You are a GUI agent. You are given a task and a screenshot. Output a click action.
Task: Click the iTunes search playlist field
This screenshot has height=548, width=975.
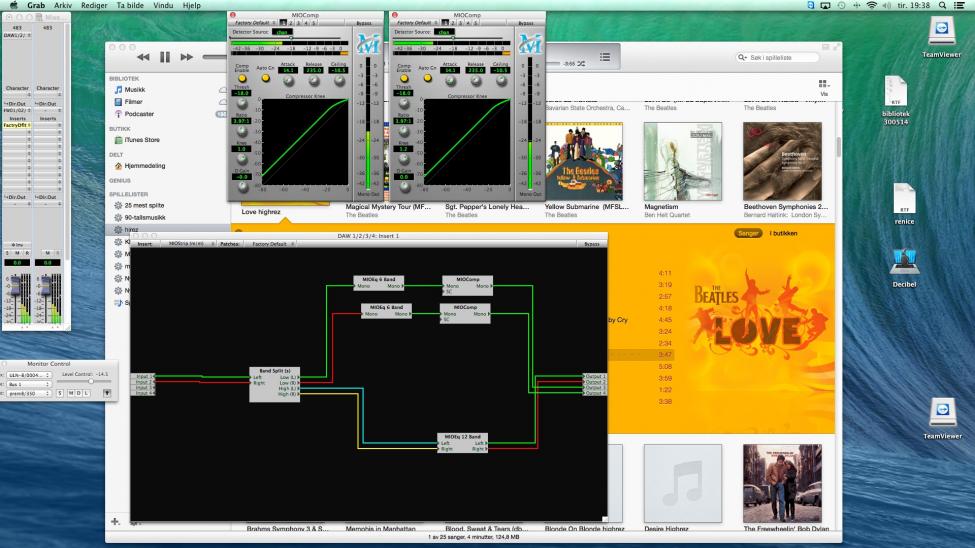[777, 57]
